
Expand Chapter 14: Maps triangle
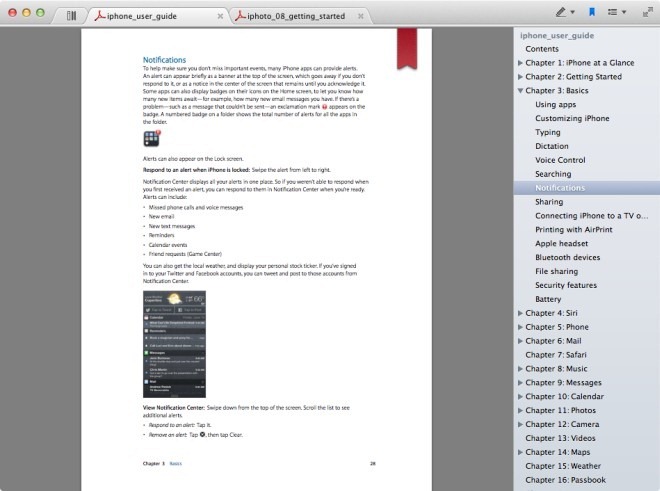point(520,452)
